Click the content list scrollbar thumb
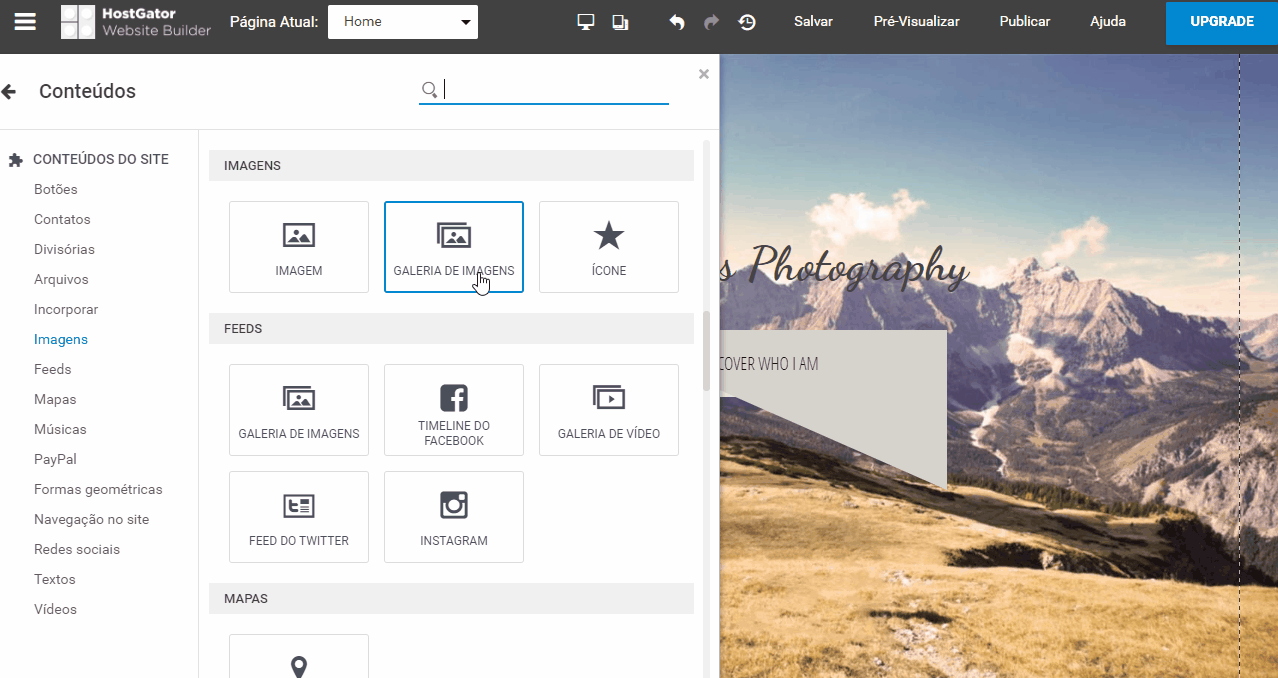1278x678 pixels. (x=707, y=350)
